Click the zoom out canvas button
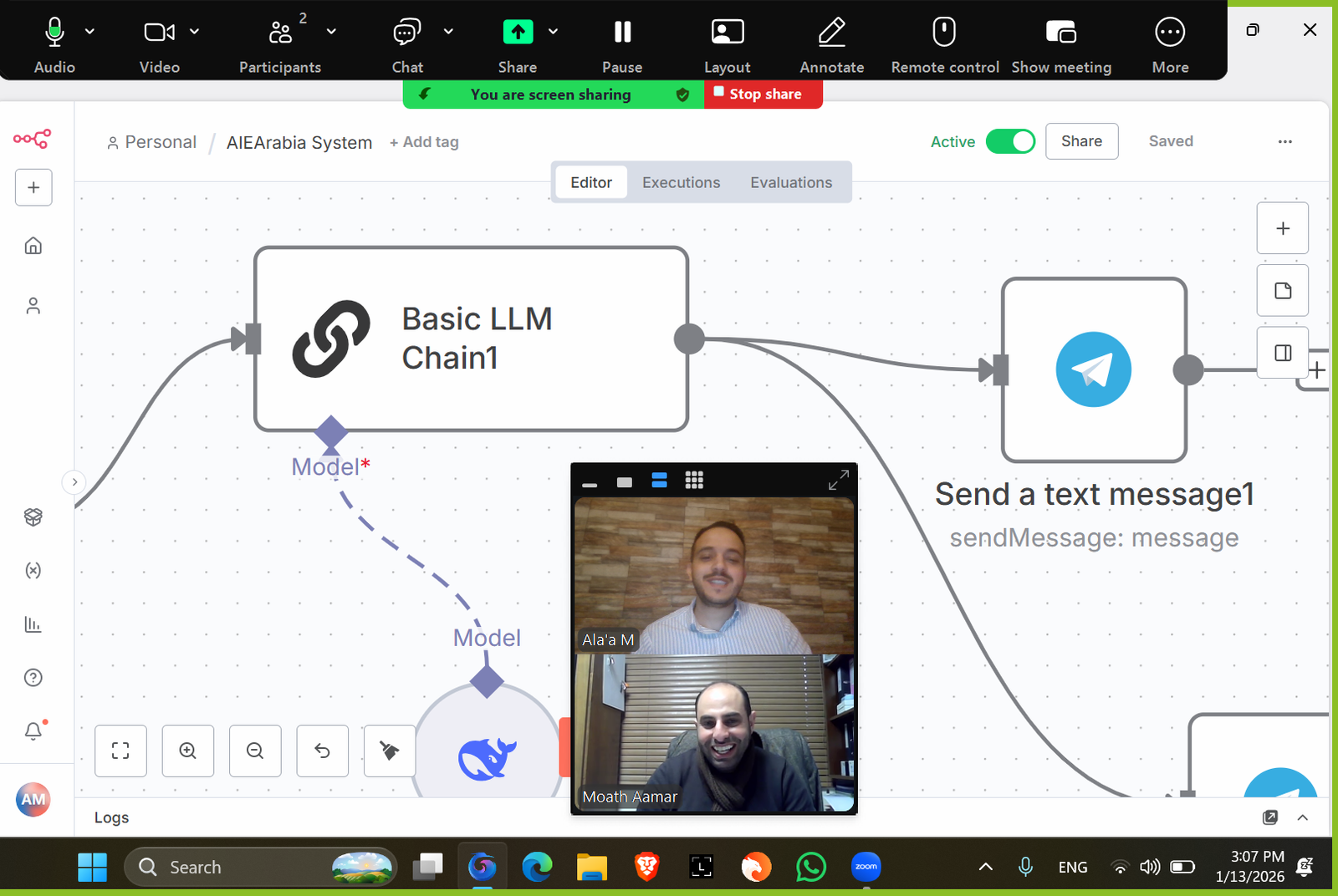 tap(255, 751)
